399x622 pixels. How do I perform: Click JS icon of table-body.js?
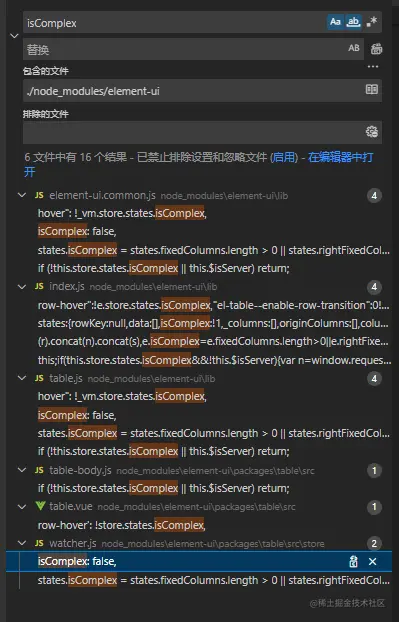pos(39,470)
